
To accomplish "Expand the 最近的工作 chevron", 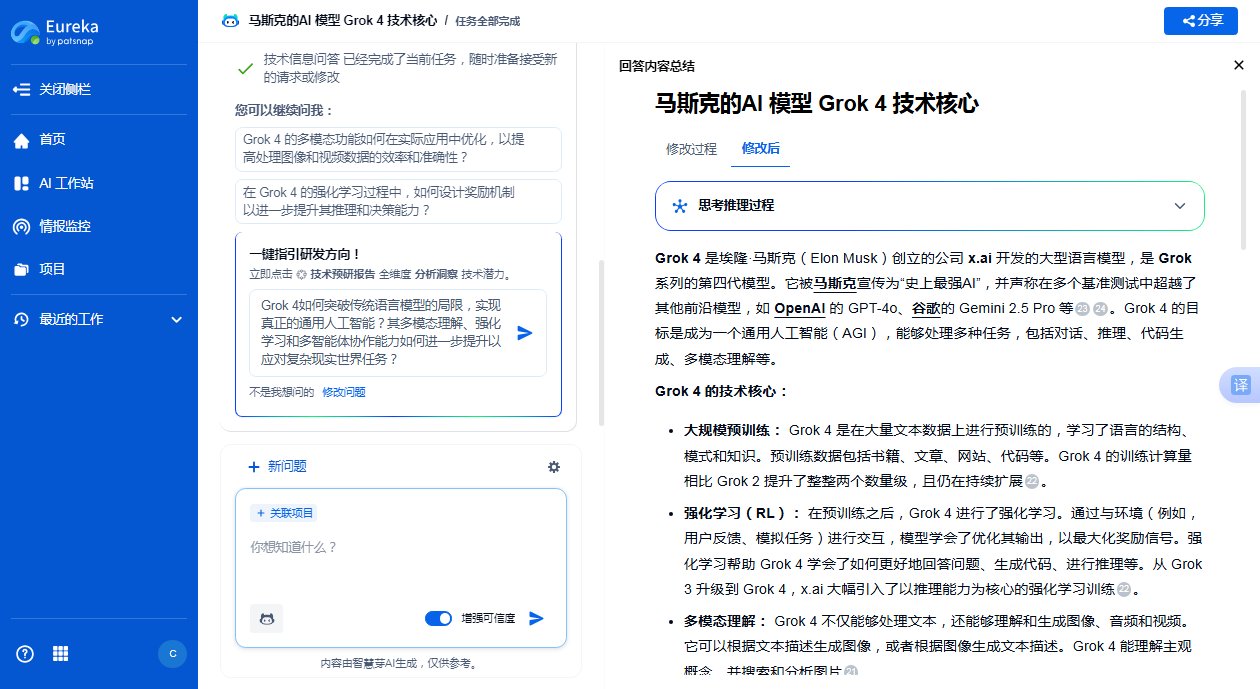I will (176, 320).
